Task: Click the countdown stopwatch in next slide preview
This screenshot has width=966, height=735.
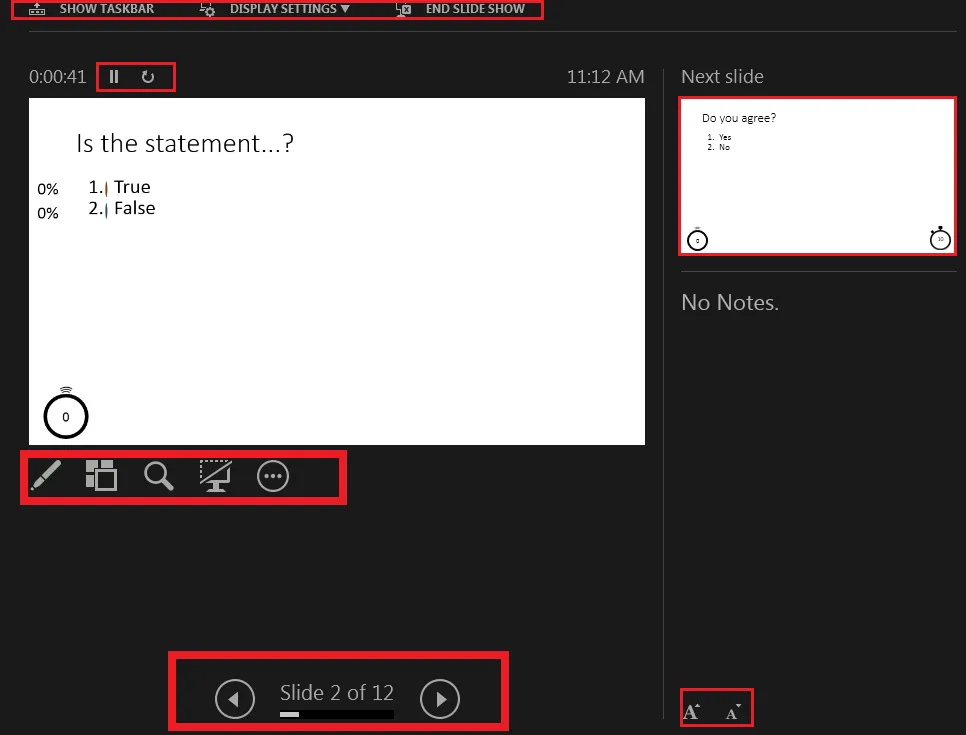Action: (940, 238)
